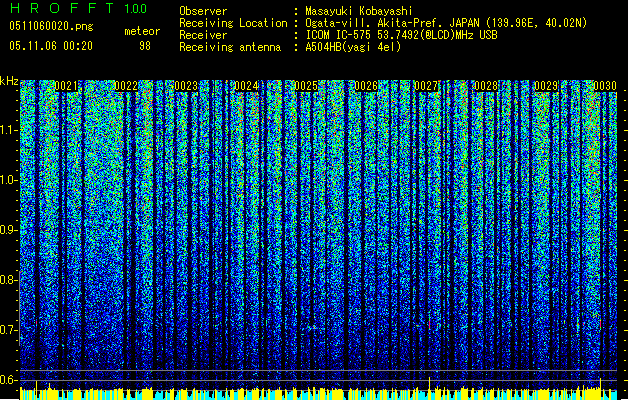Click the 0.7 kHz axis tick label
The image size is (629, 400).
tap(8, 330)
